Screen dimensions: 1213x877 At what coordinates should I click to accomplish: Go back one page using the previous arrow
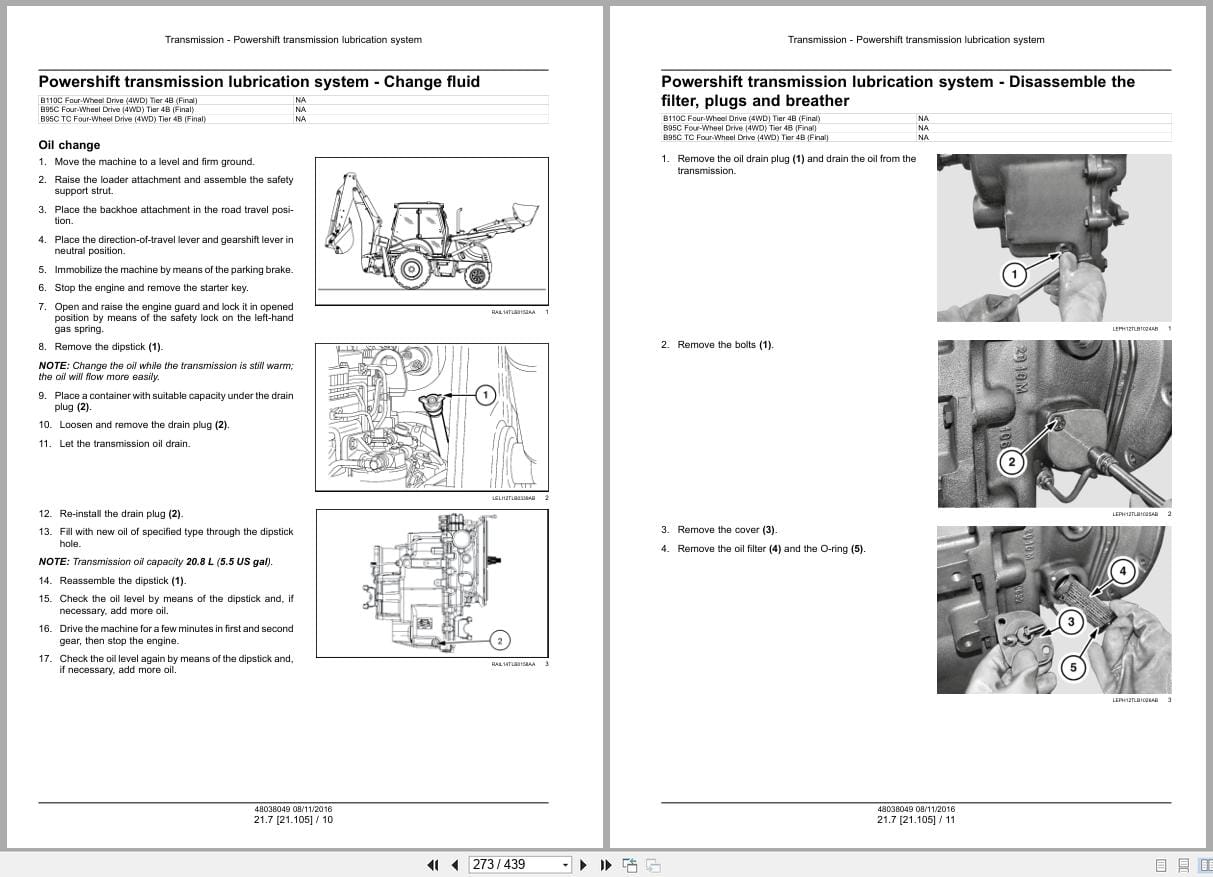(455, 864)
